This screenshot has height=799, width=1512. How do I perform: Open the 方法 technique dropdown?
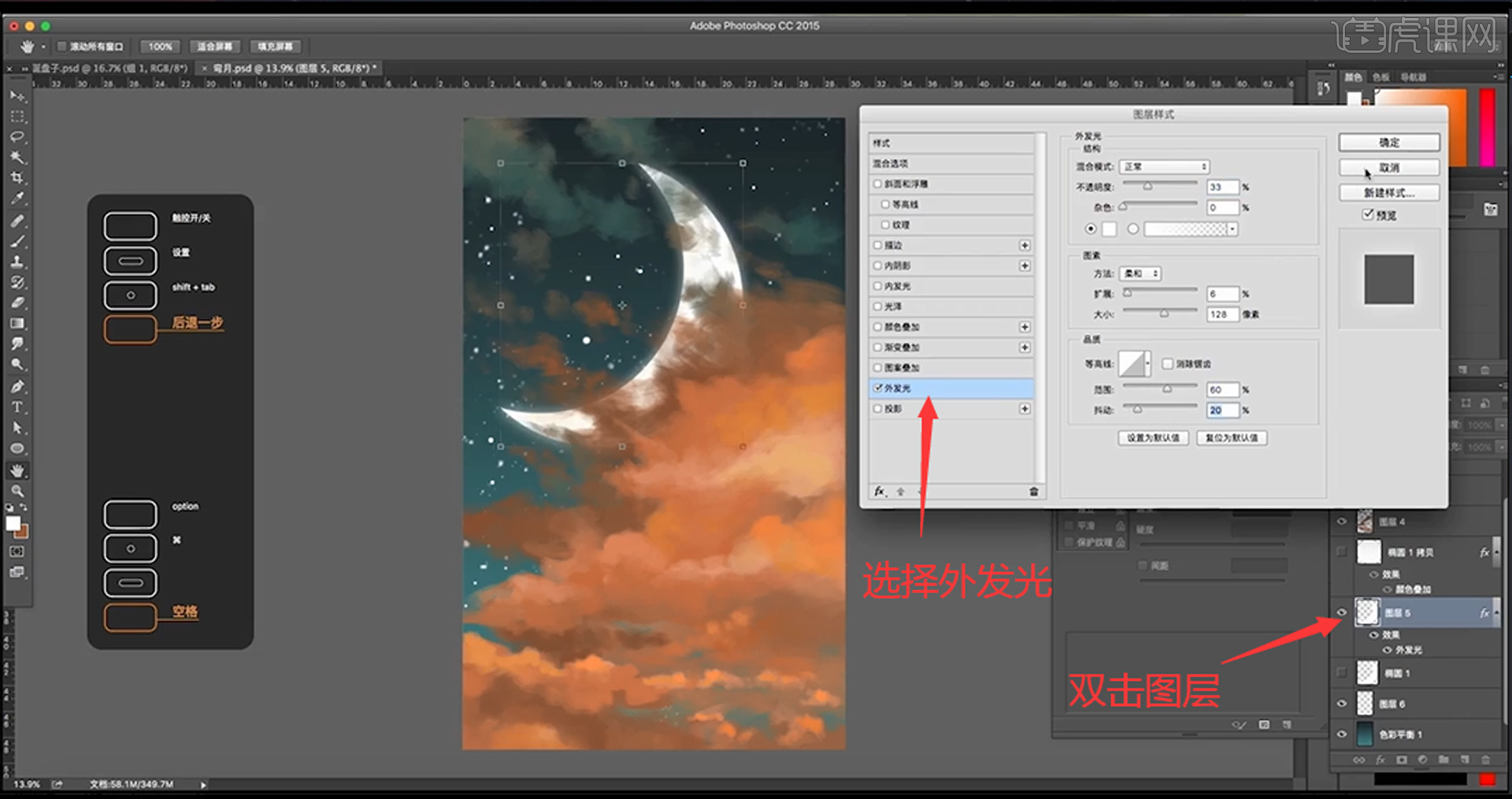tap(1140, 273)
